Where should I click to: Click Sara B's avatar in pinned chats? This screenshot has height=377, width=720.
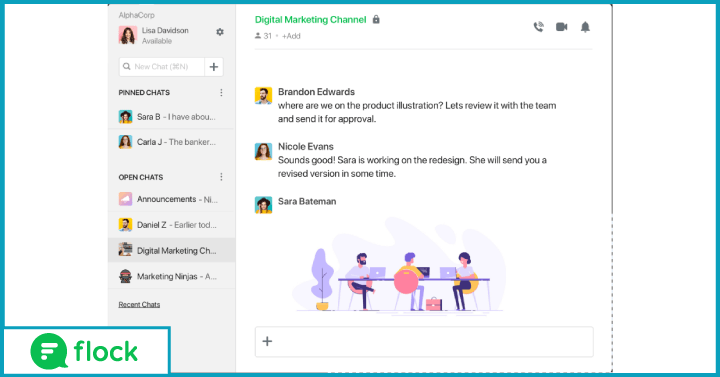coord(125,117)
